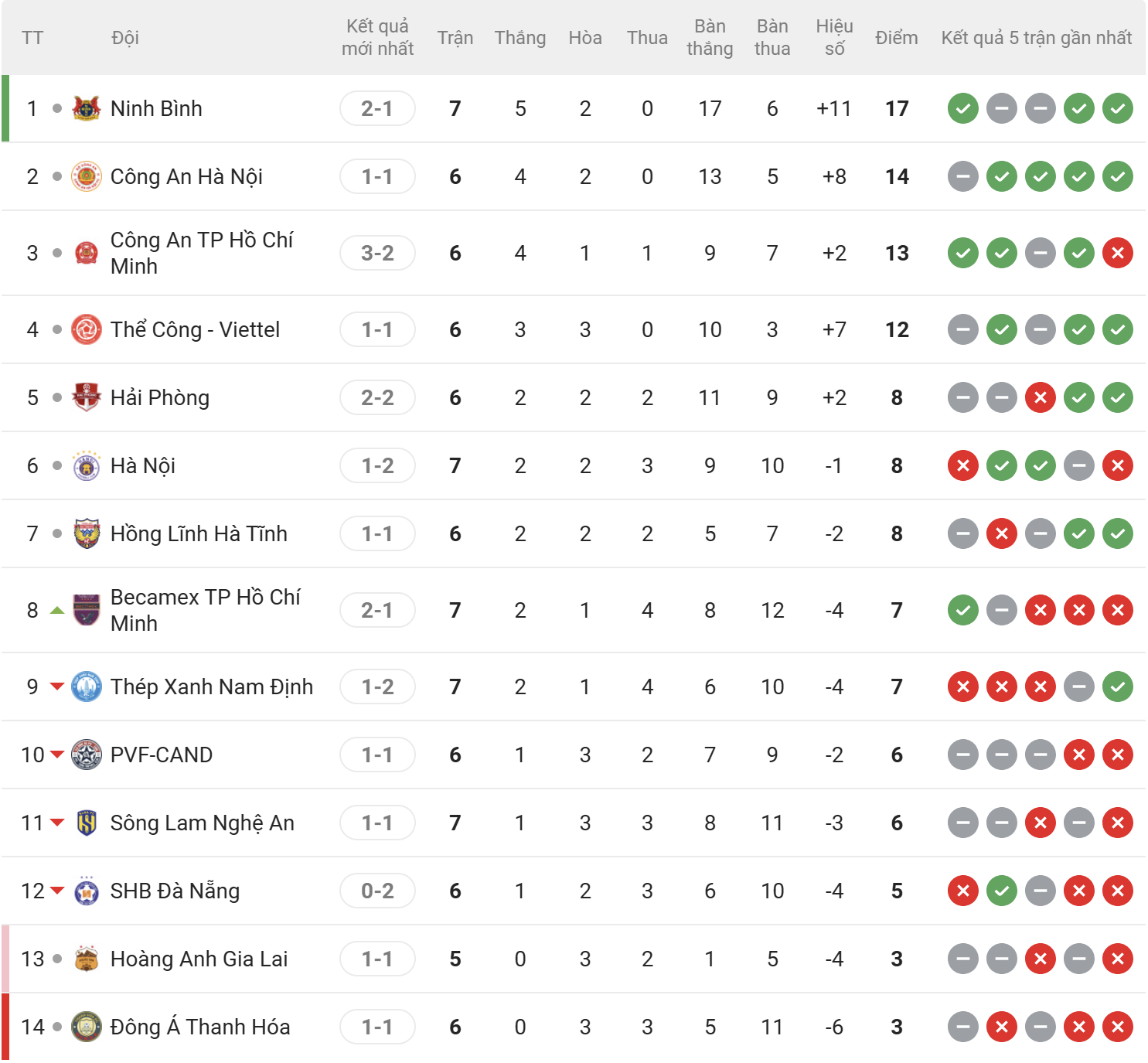This screenshot has height=1063, width=1148.
Task: Click Sông Lam Nghệ An crest
Action: (87, 823)
